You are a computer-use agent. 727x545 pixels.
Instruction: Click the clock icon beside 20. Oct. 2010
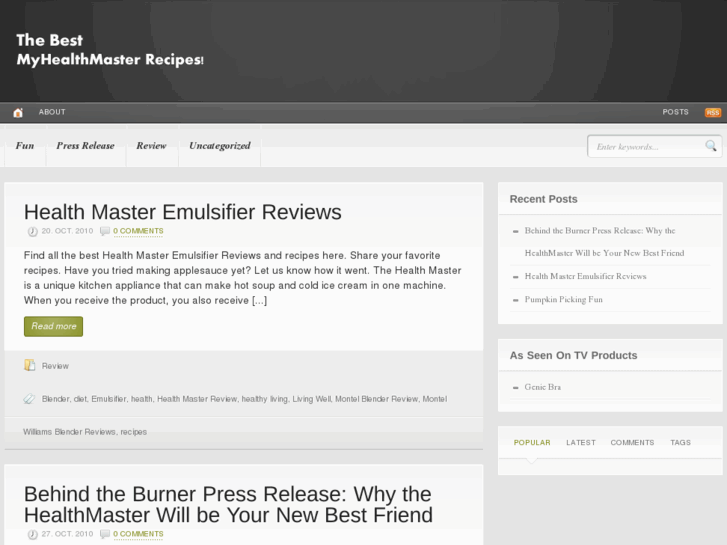coord(32,231)
